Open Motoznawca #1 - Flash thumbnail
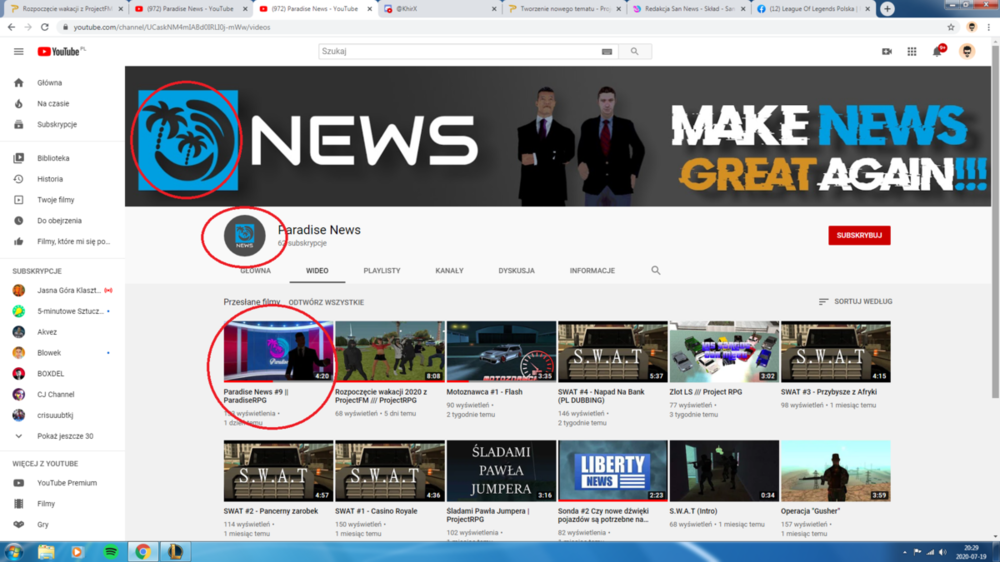The image size is (1000, 562). (501, 351)
